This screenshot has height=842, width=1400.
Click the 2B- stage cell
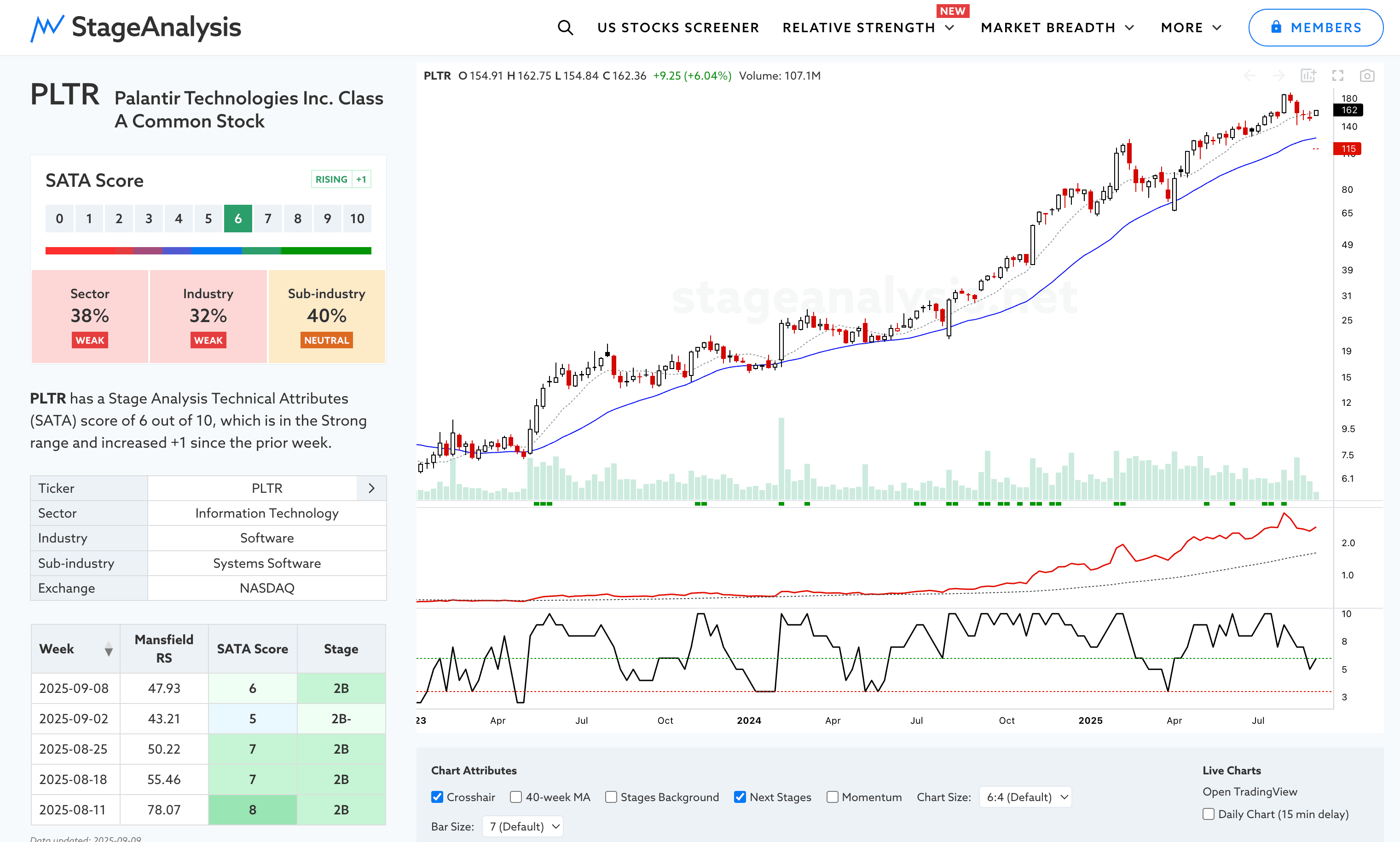coord(341,718)
